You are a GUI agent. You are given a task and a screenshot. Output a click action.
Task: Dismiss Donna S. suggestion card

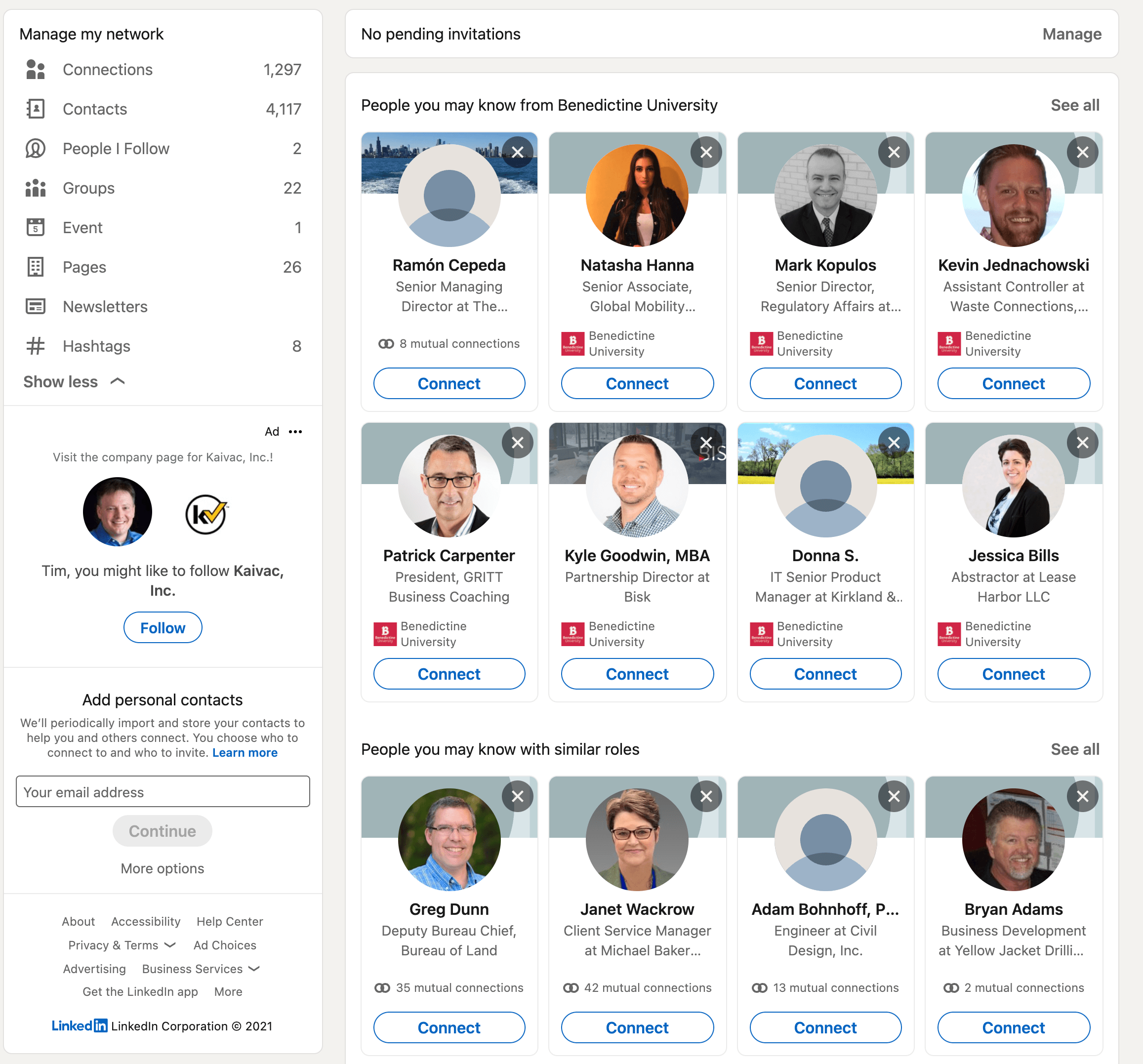coord(894,443)
